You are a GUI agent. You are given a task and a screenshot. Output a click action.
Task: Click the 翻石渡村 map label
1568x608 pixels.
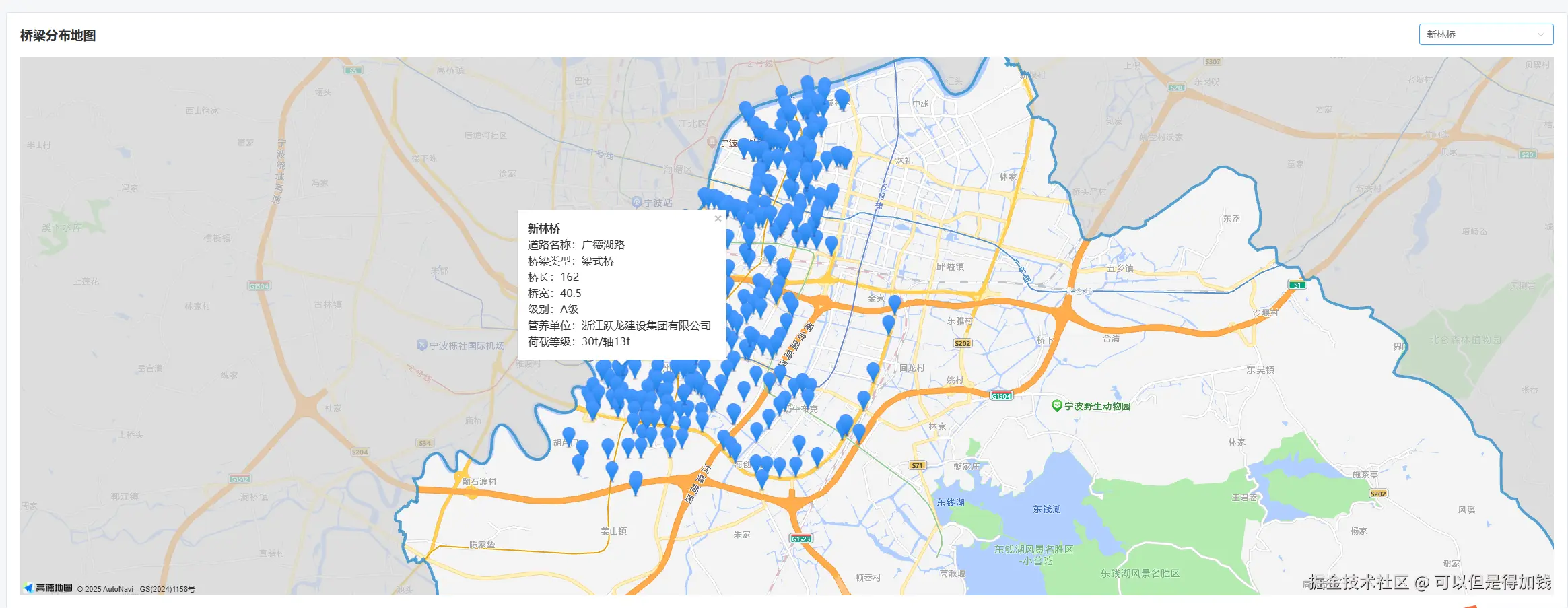[x=479, y=482]
